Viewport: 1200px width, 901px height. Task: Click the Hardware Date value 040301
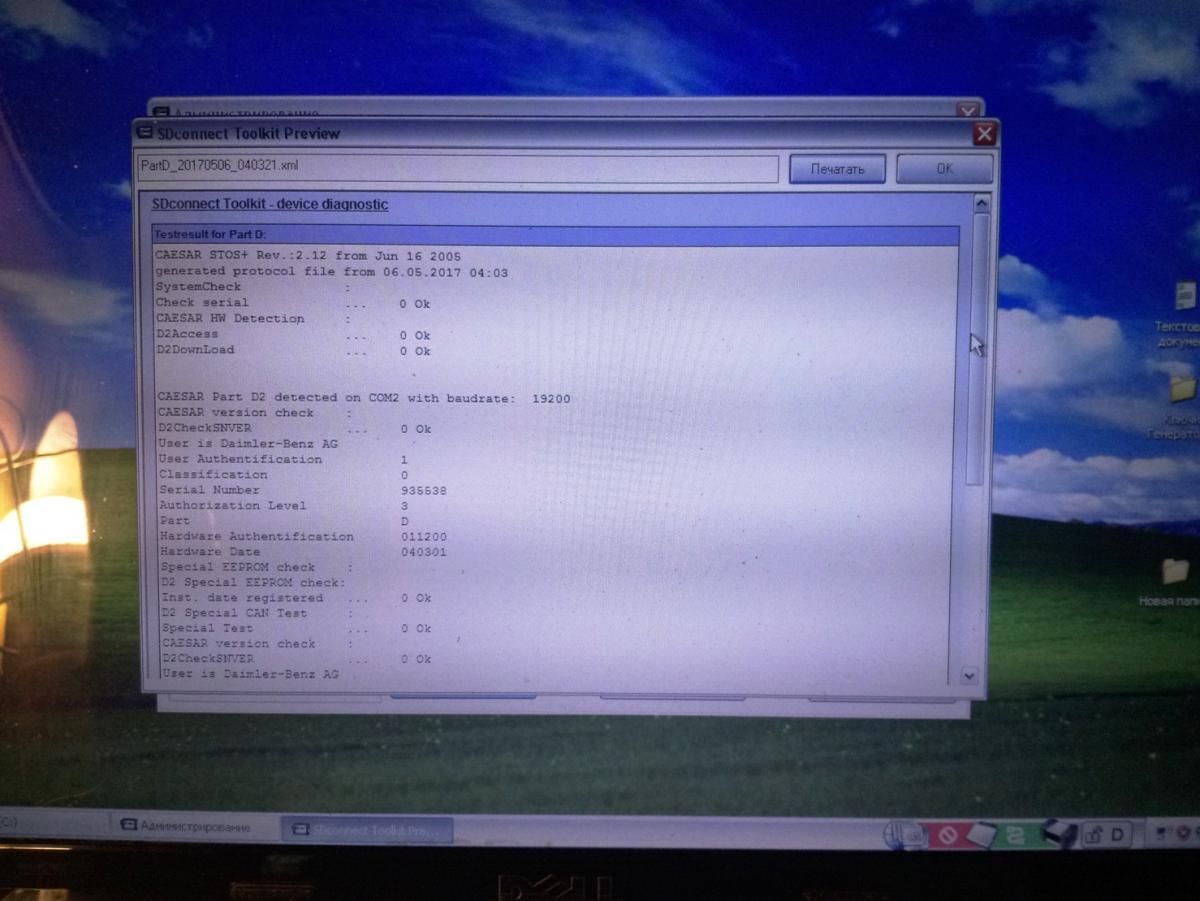(424, 552)
